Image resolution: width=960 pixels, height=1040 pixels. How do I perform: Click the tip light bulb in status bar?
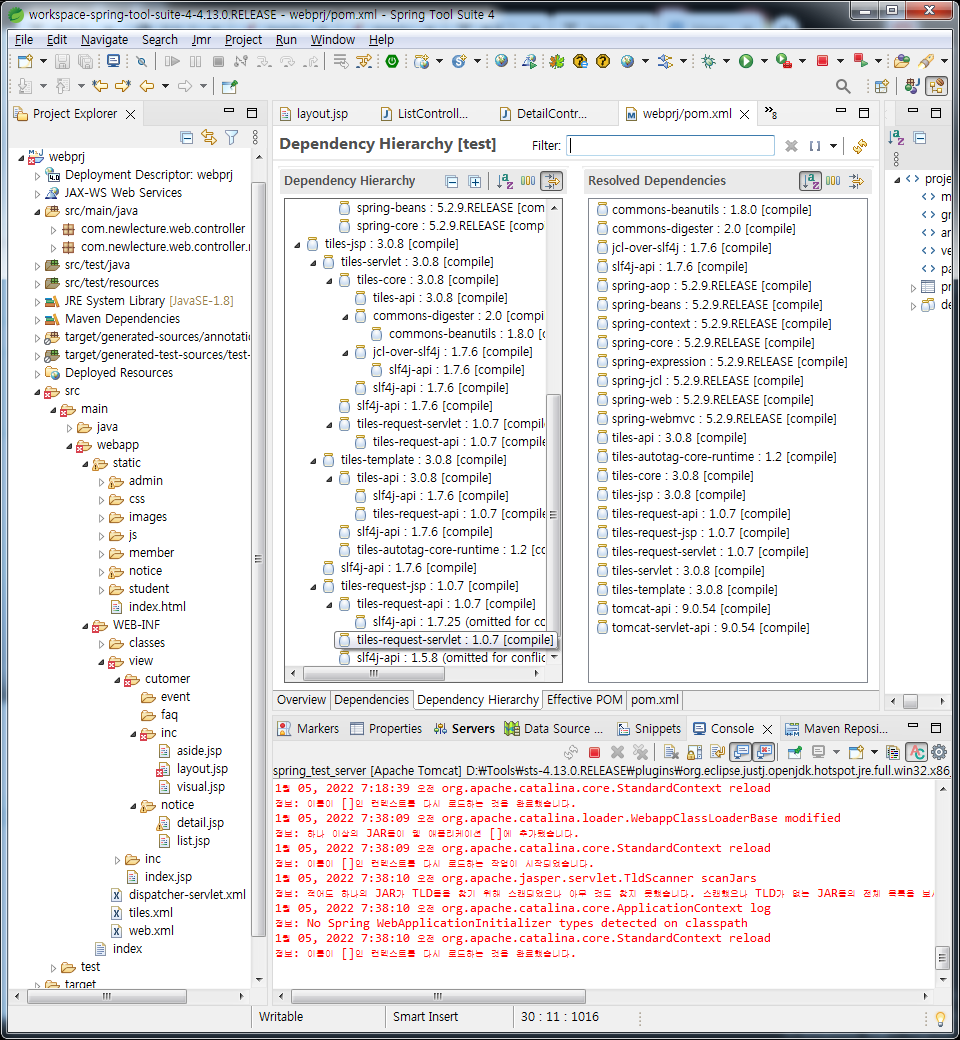coord(939,1018)
